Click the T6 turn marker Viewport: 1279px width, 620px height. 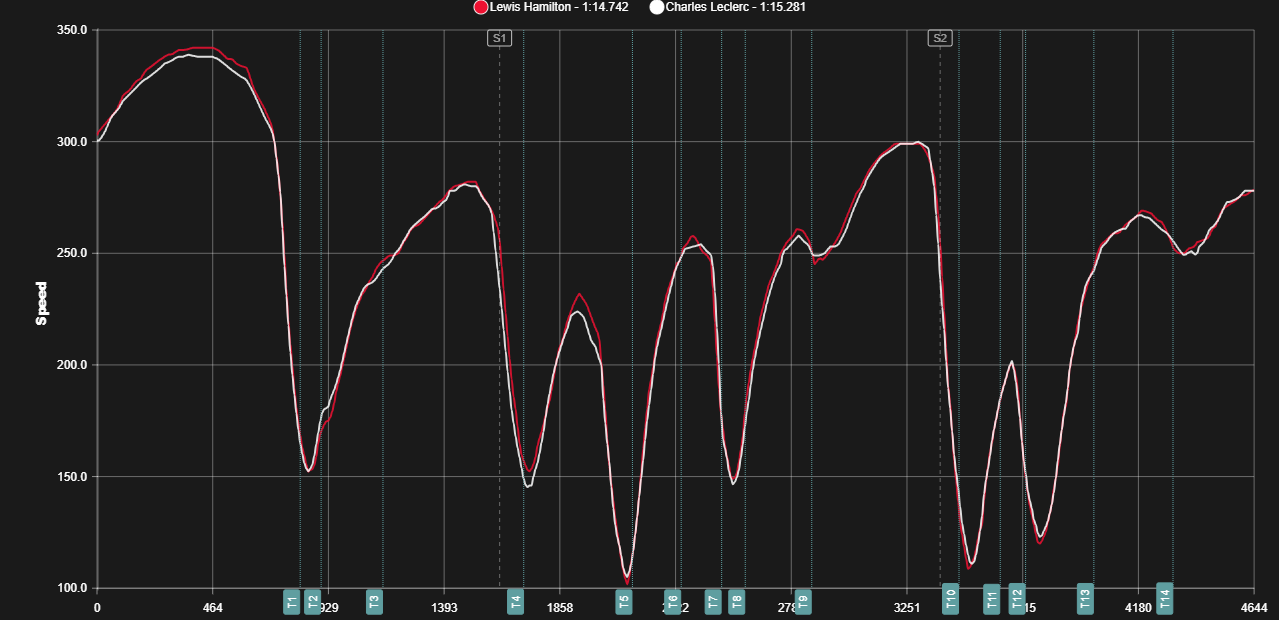click(x=673, y=601)
